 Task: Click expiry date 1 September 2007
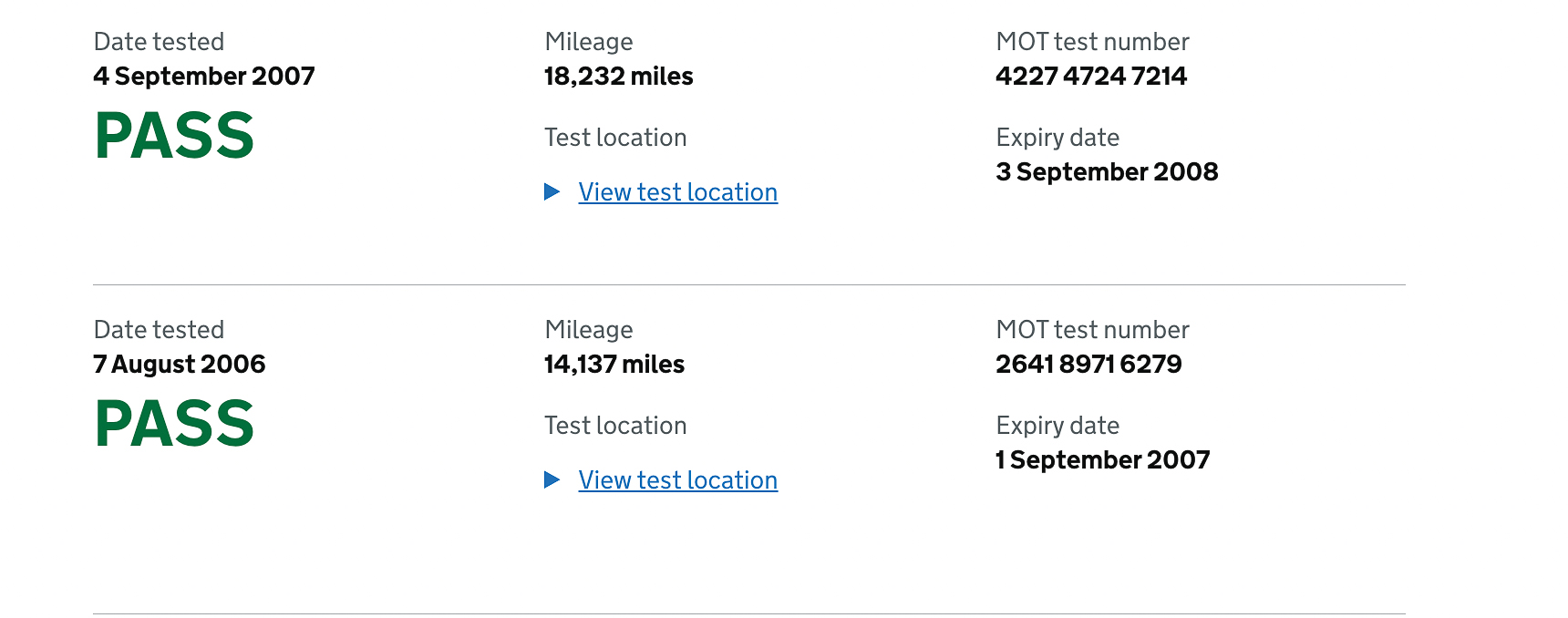pos(1103,460)
